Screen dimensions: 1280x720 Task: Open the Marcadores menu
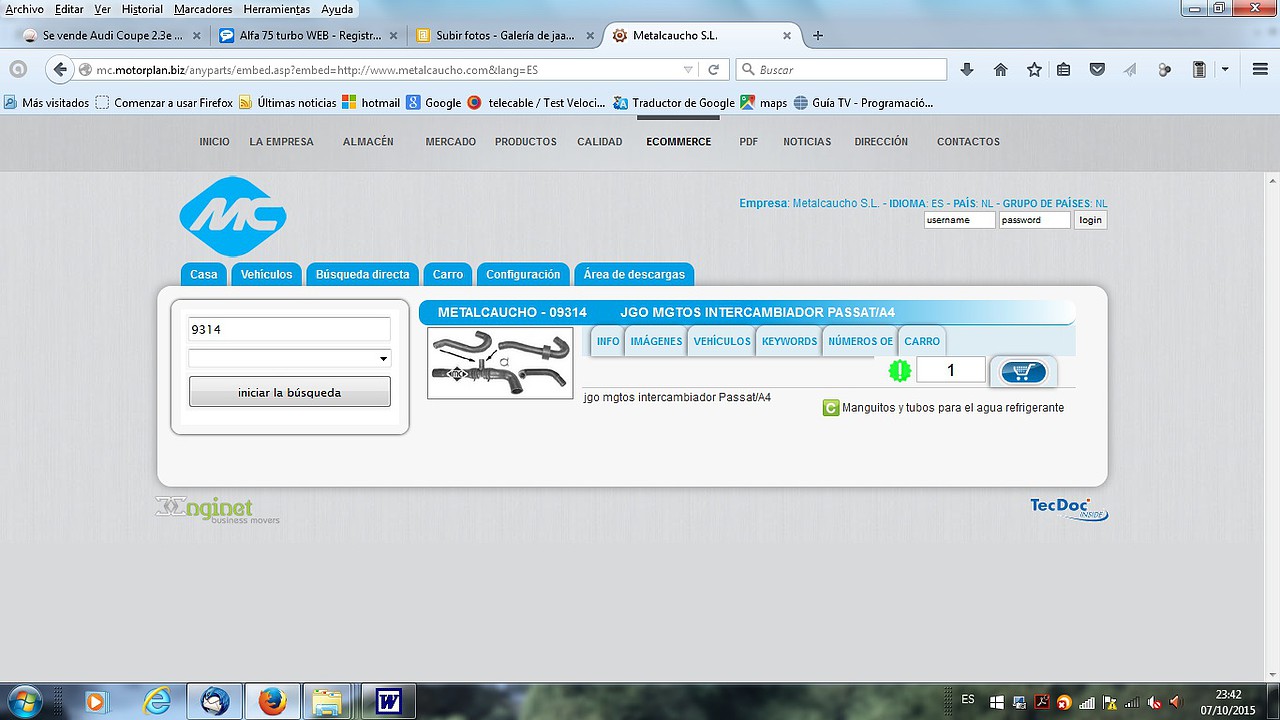click(203, 9)
